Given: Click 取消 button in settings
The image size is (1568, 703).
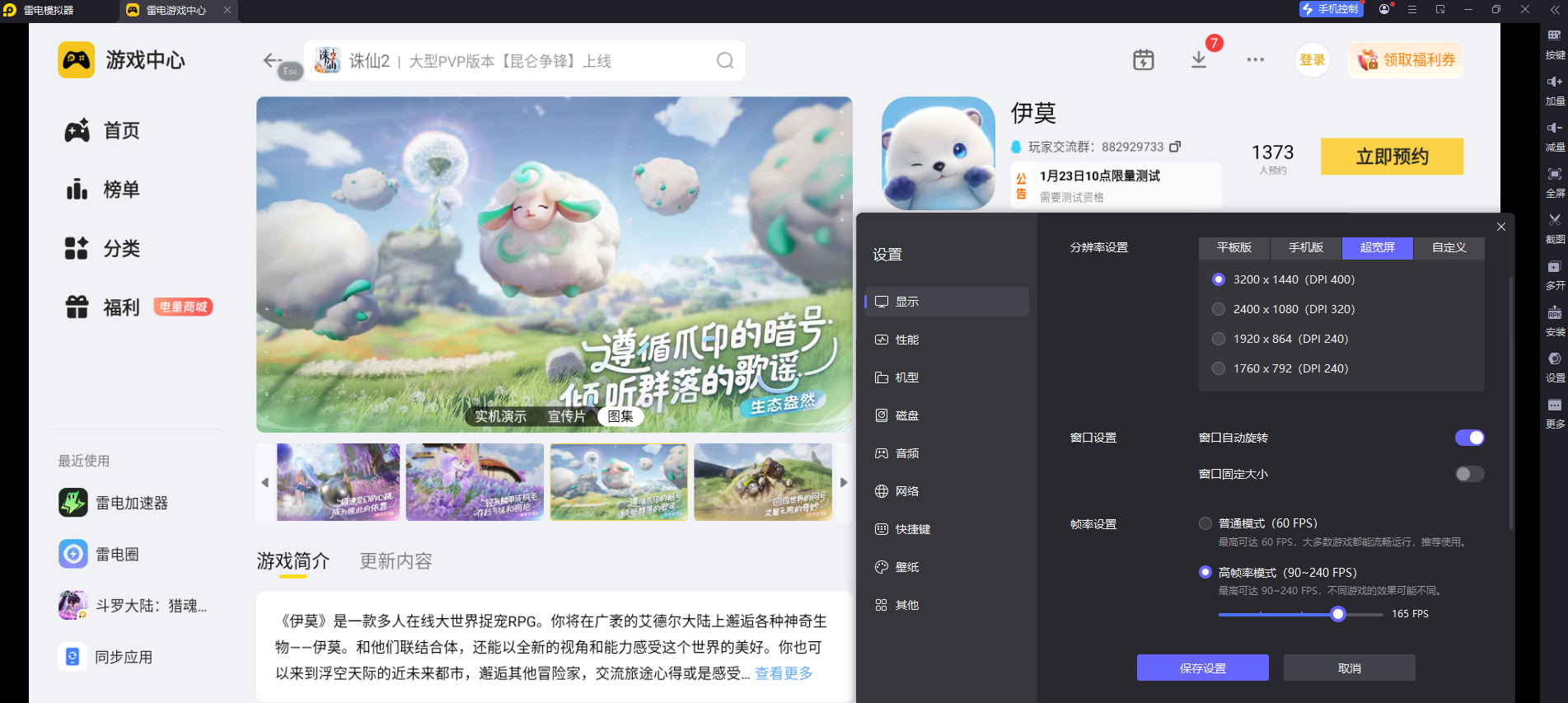Looking at the screenshot, I should [x=1350, y=668].
